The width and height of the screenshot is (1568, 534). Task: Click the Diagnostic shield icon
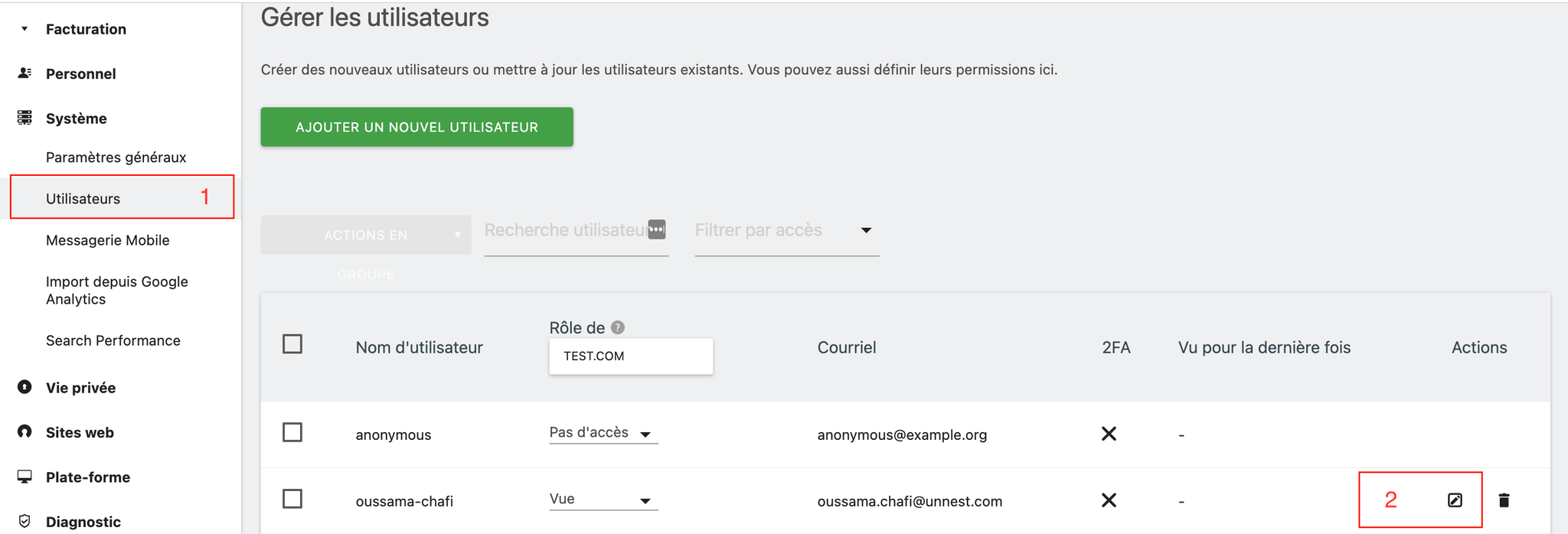click(24, 521)
